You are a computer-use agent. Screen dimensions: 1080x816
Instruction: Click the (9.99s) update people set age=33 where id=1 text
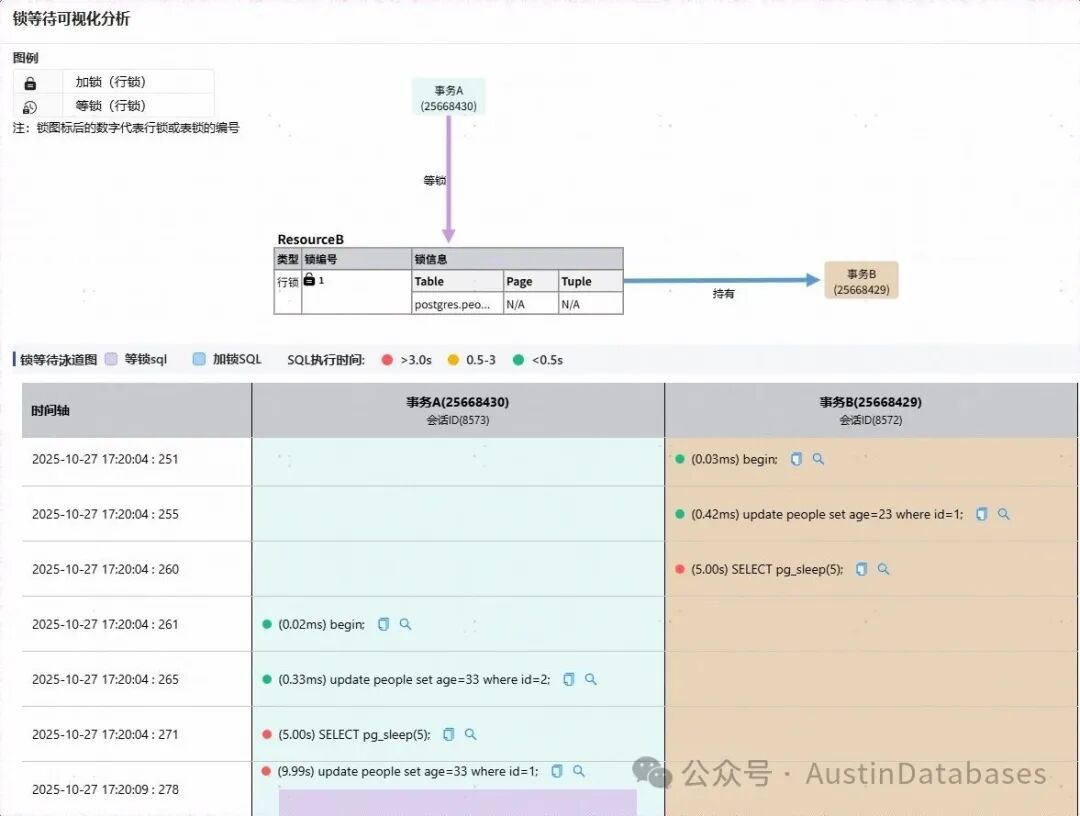point(408,771)
